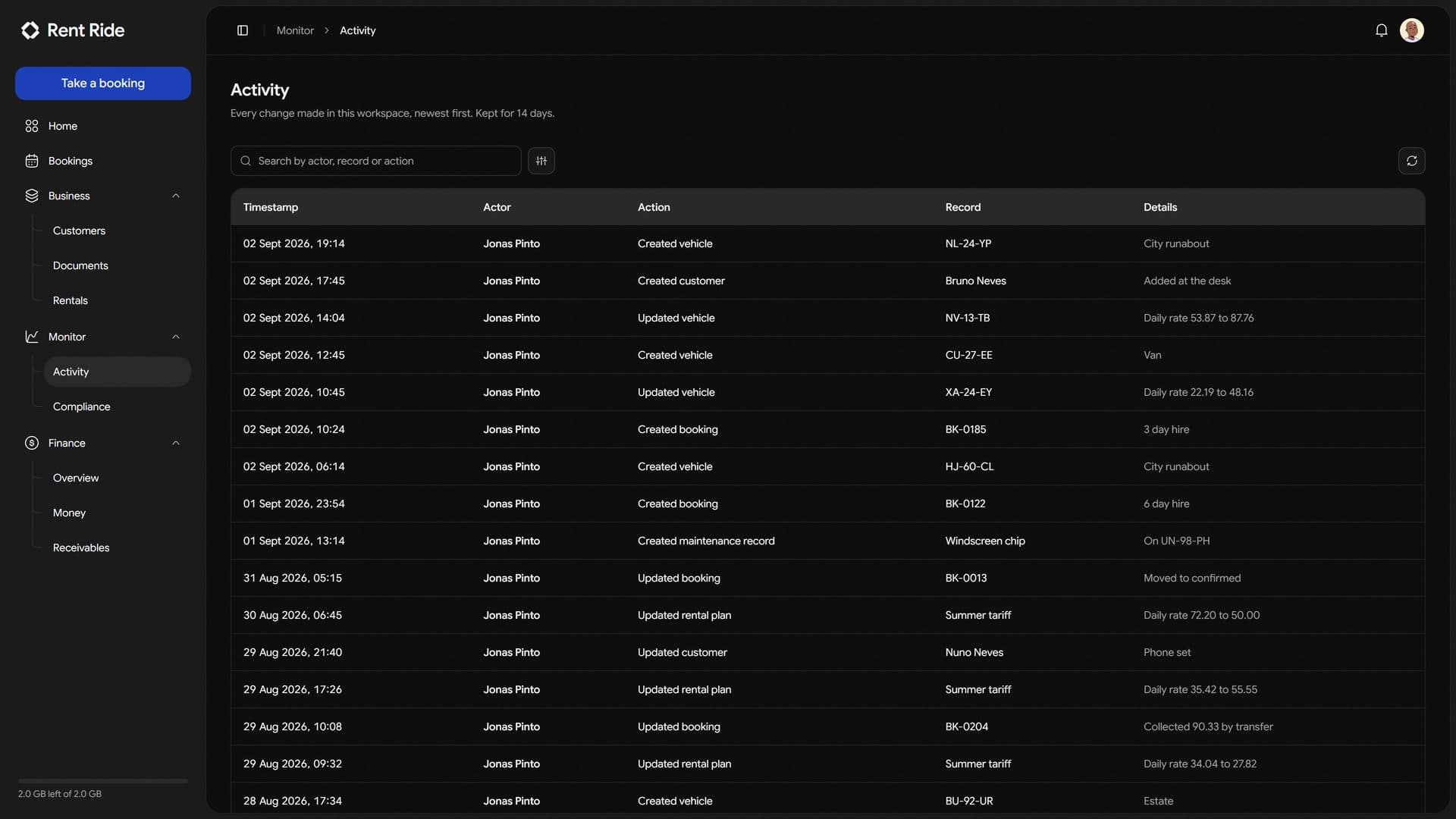This screenshot has width=1456, height=819.
Task: Click the Rent Ride logo
Action: (x=73, y=30)
